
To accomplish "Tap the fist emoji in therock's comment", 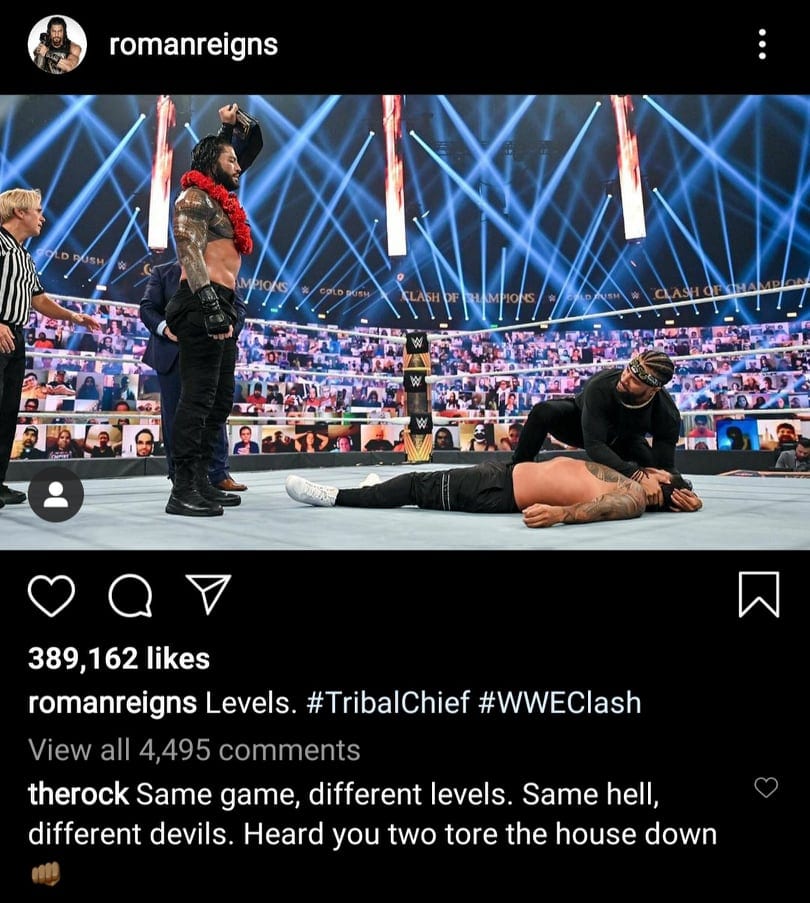I will click(x=45, y=874).
